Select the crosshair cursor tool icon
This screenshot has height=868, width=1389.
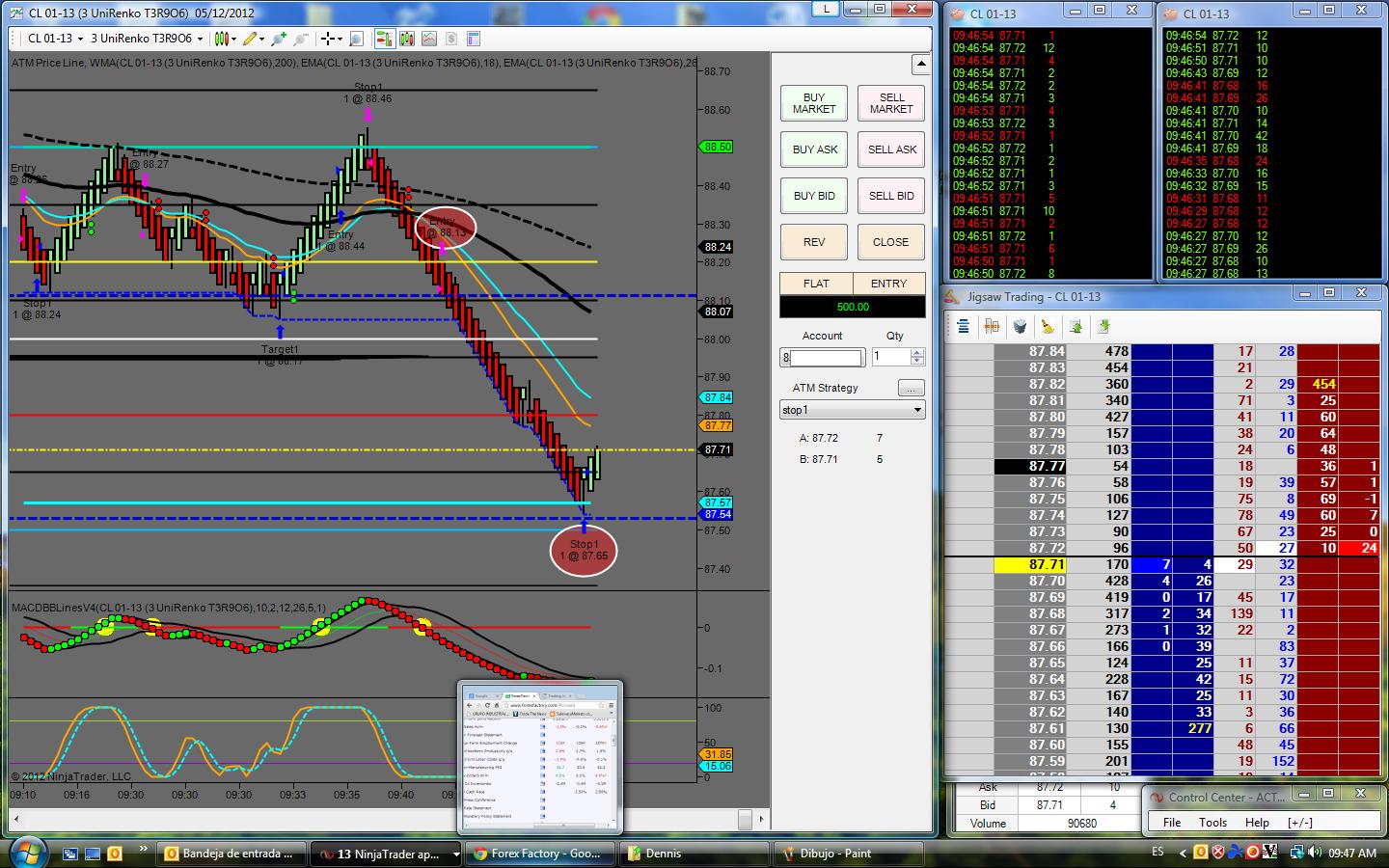point(328,39)
